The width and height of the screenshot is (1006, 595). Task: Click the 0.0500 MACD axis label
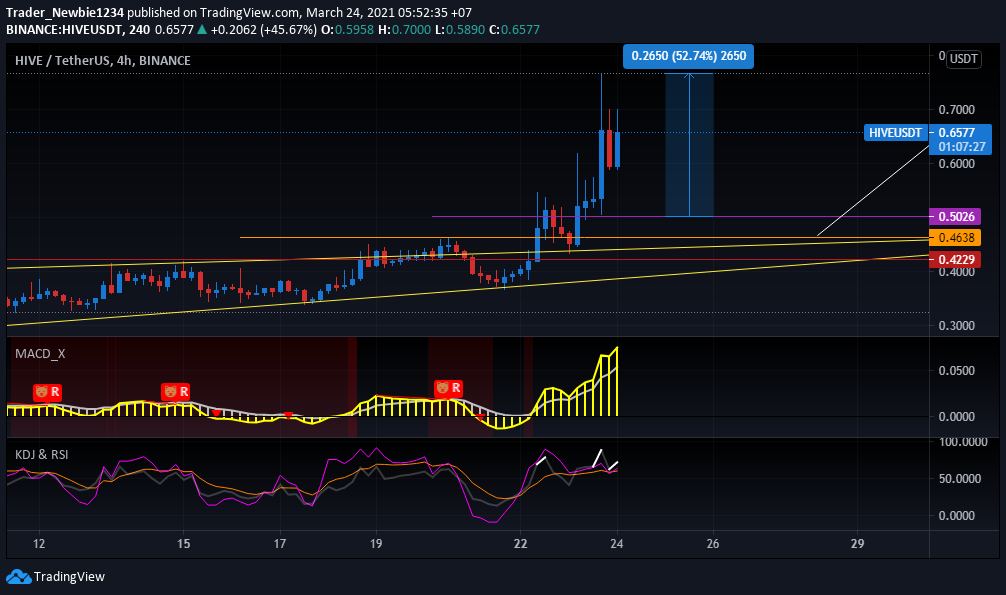957,370
